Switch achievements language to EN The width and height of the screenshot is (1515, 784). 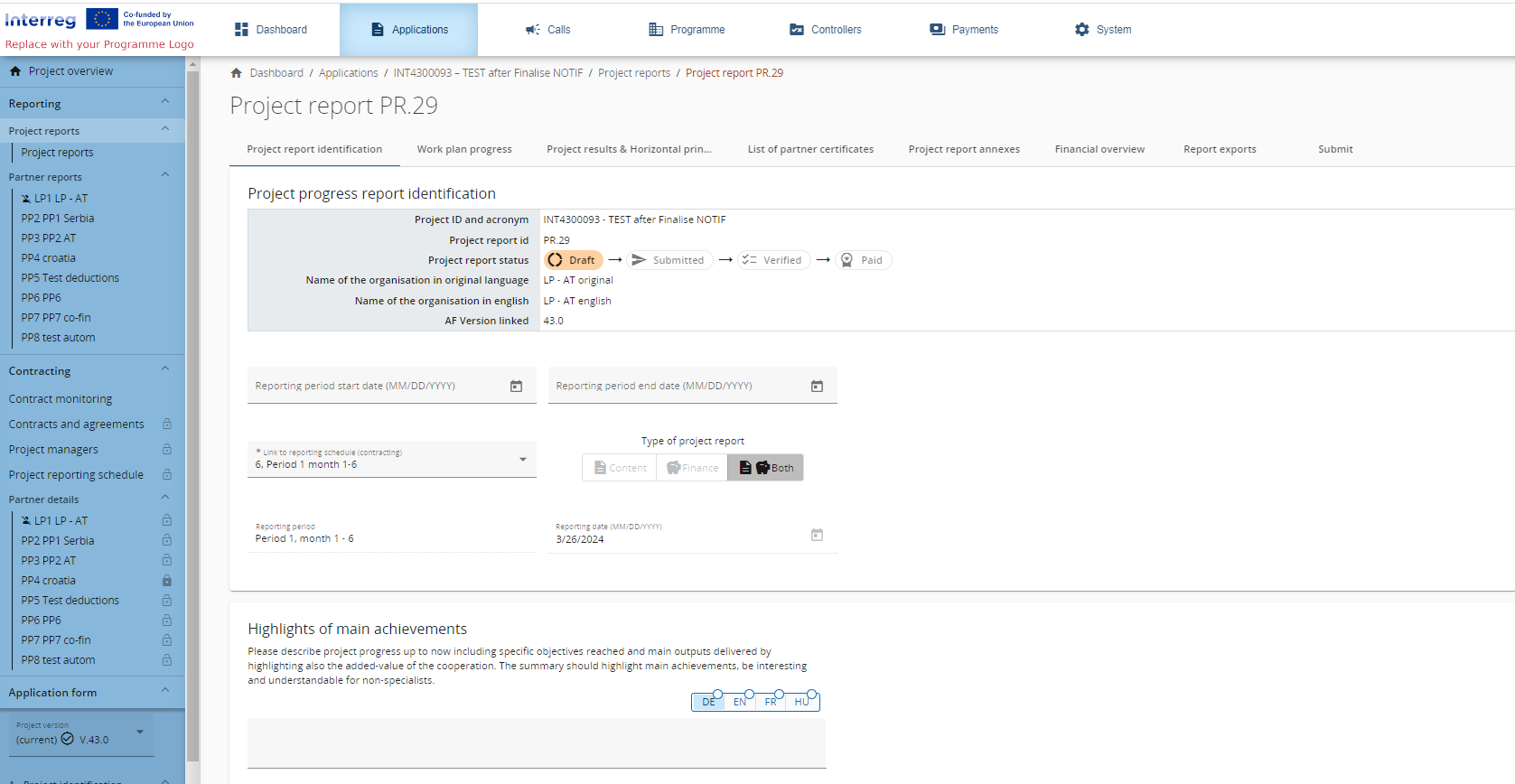pyautogui.click(x=739, y=702)
